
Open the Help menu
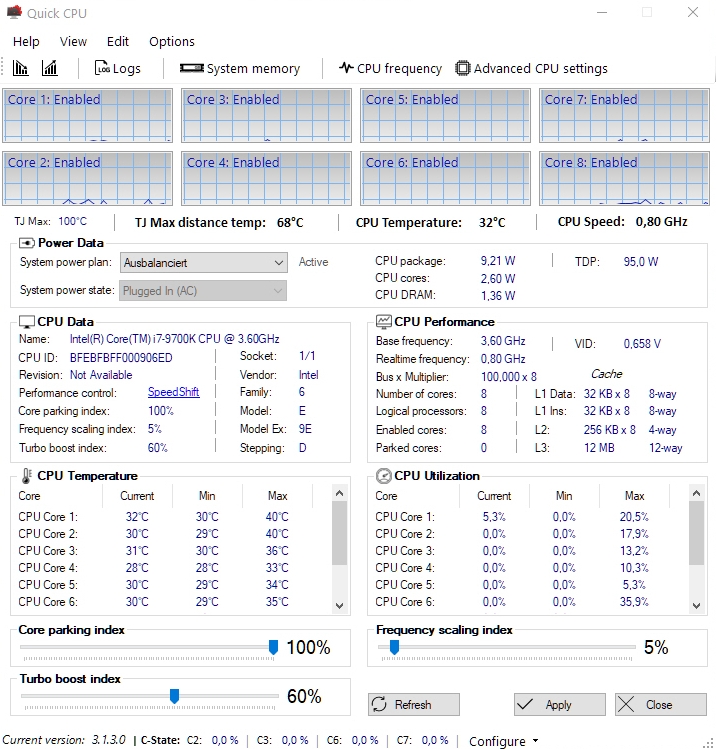tap(26, 41)
